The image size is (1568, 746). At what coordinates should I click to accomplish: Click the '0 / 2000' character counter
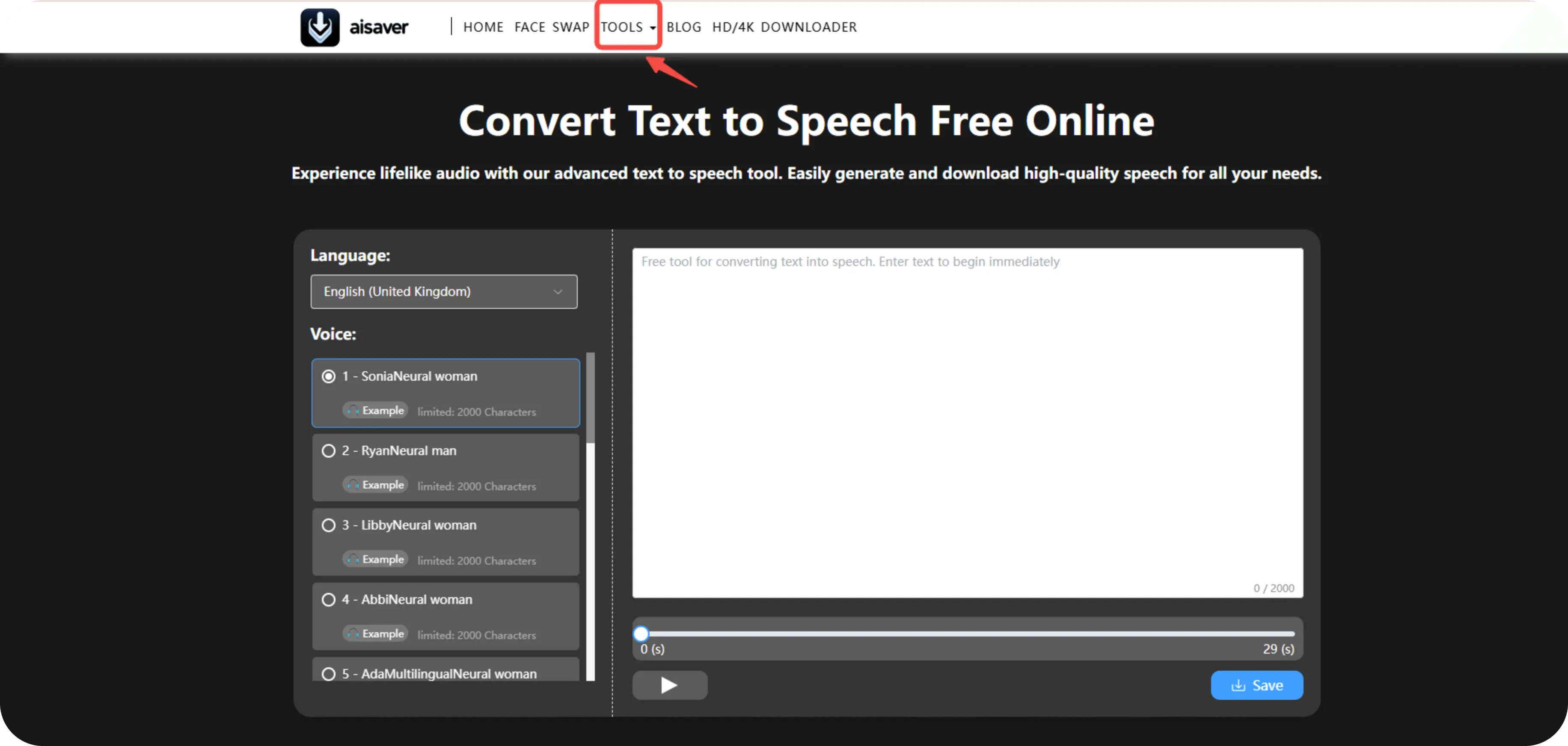[1274, 589]
